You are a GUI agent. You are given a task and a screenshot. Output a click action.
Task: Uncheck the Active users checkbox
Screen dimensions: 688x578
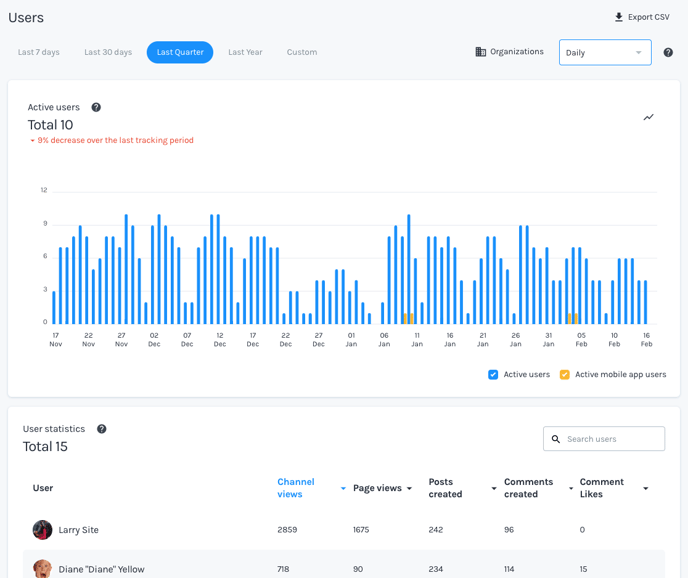click(493, 375)
